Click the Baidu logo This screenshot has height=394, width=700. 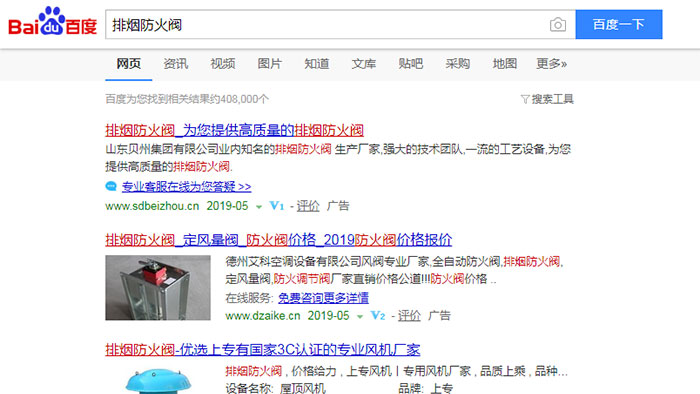pyautogui.click(x=53, y=21)
